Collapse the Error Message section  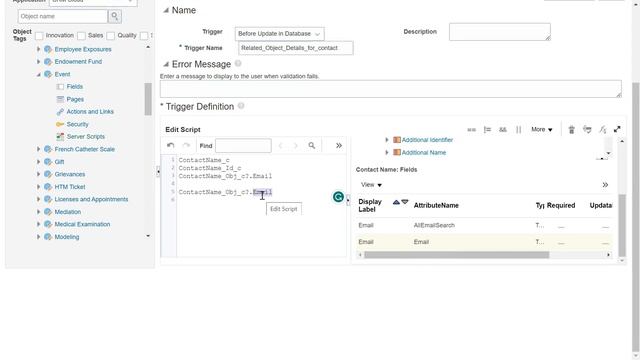(166, 64)
